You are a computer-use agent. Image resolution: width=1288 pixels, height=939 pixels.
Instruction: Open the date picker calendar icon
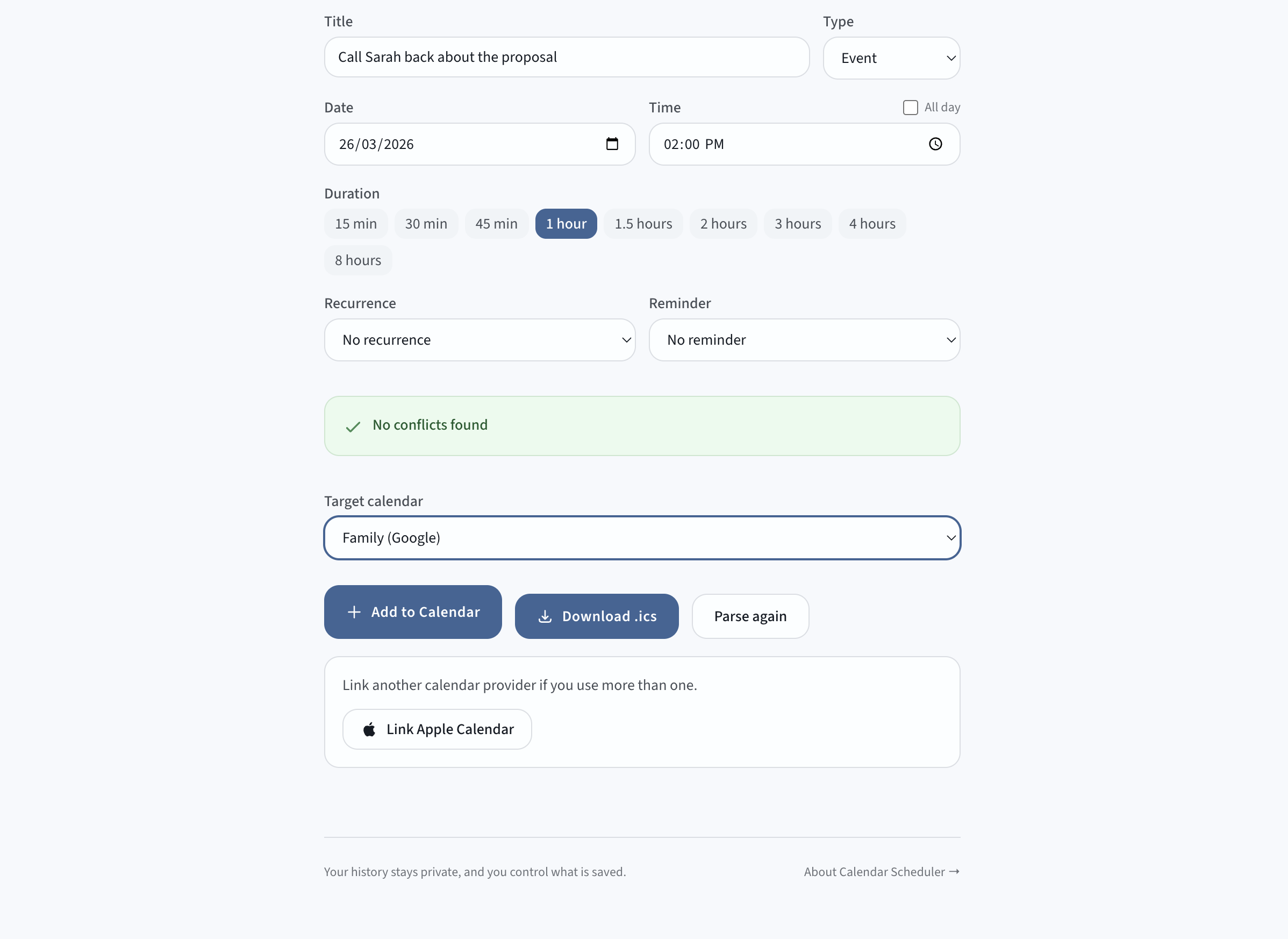(612, 144)
